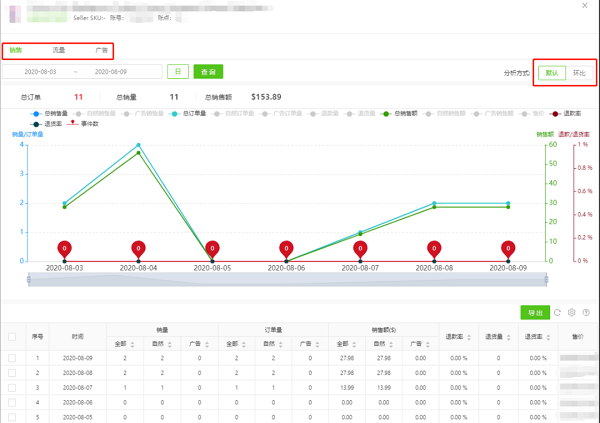Click the start date field 2020-08-03
Image resolution: width=600 pixels, height=423 pixels.
click(40, 72)
